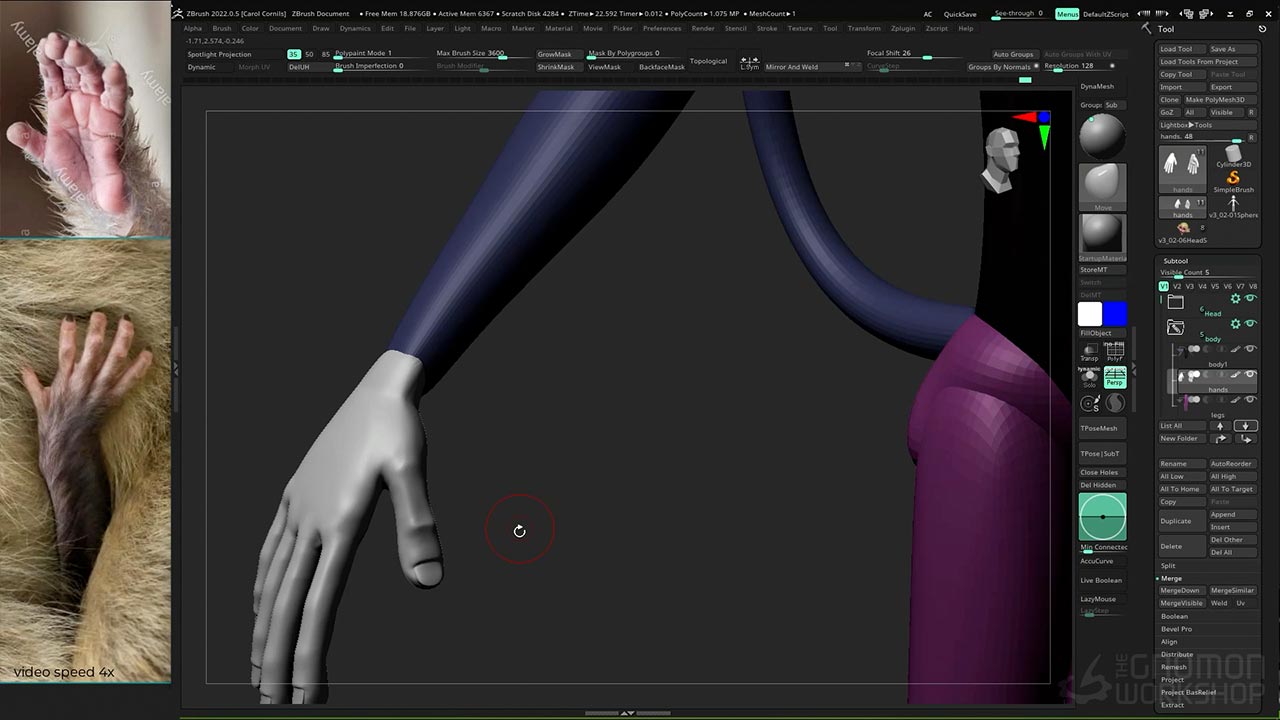Expand the Extract section

click(x=1172, y=705)
